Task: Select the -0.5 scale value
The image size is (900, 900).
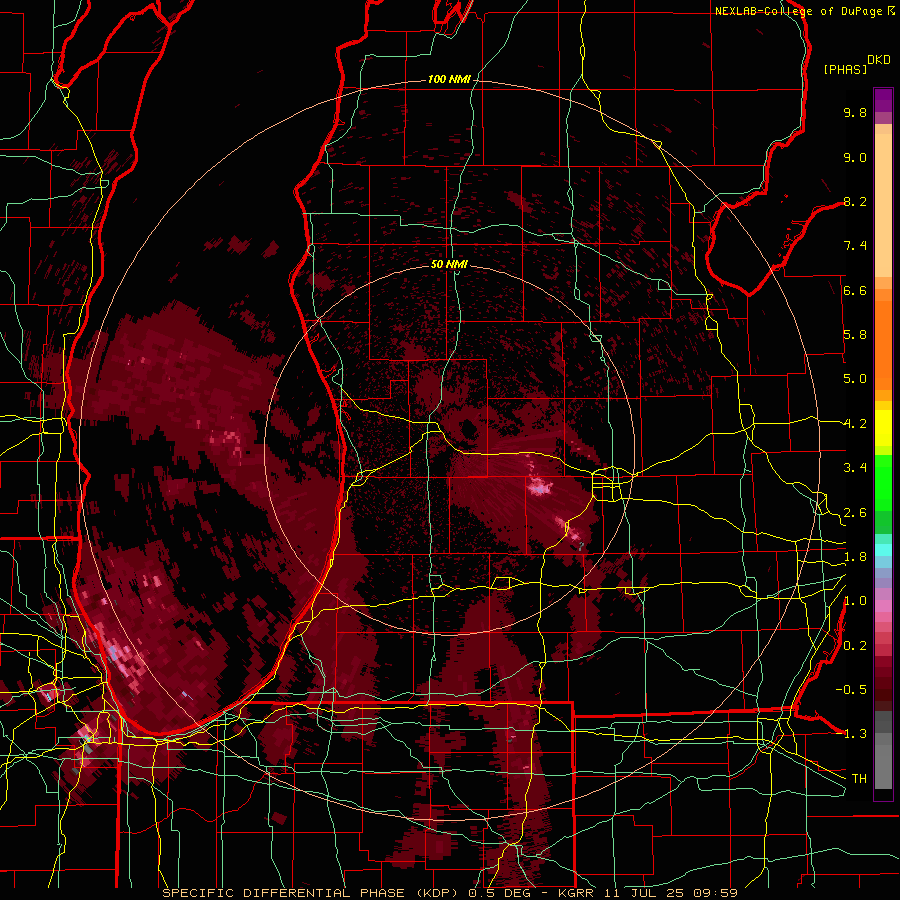Action: pos(851,690)
